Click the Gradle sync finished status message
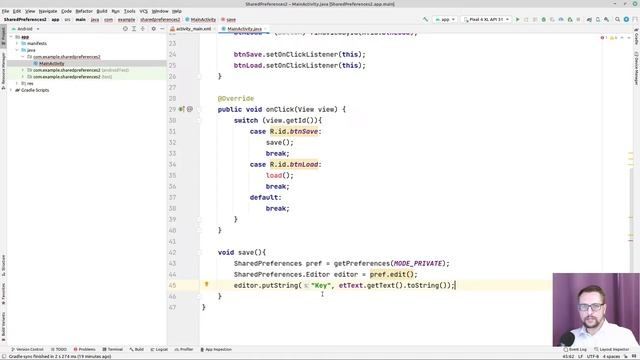 point(60,356)
